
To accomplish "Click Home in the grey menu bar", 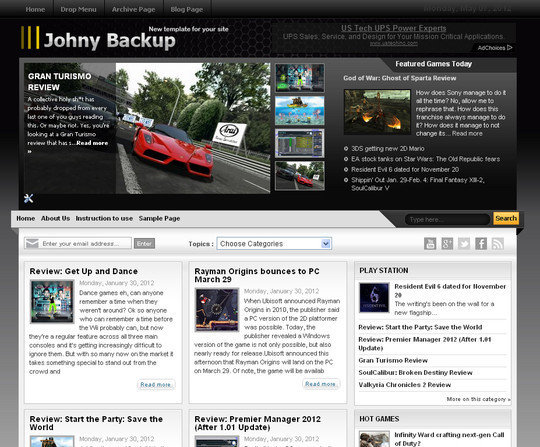I will [x=25, y=218].
